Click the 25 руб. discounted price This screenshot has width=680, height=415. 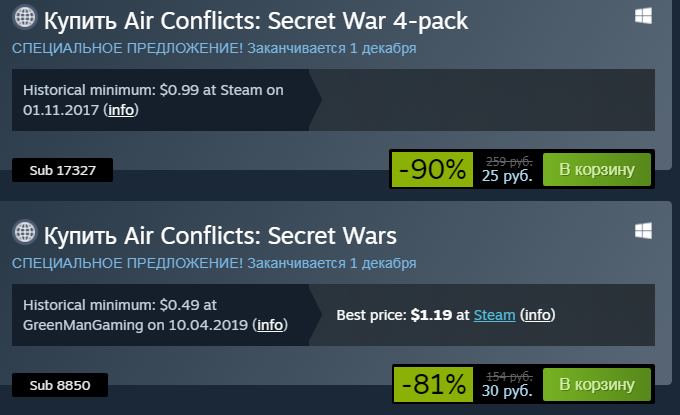(x=507, y=176)
